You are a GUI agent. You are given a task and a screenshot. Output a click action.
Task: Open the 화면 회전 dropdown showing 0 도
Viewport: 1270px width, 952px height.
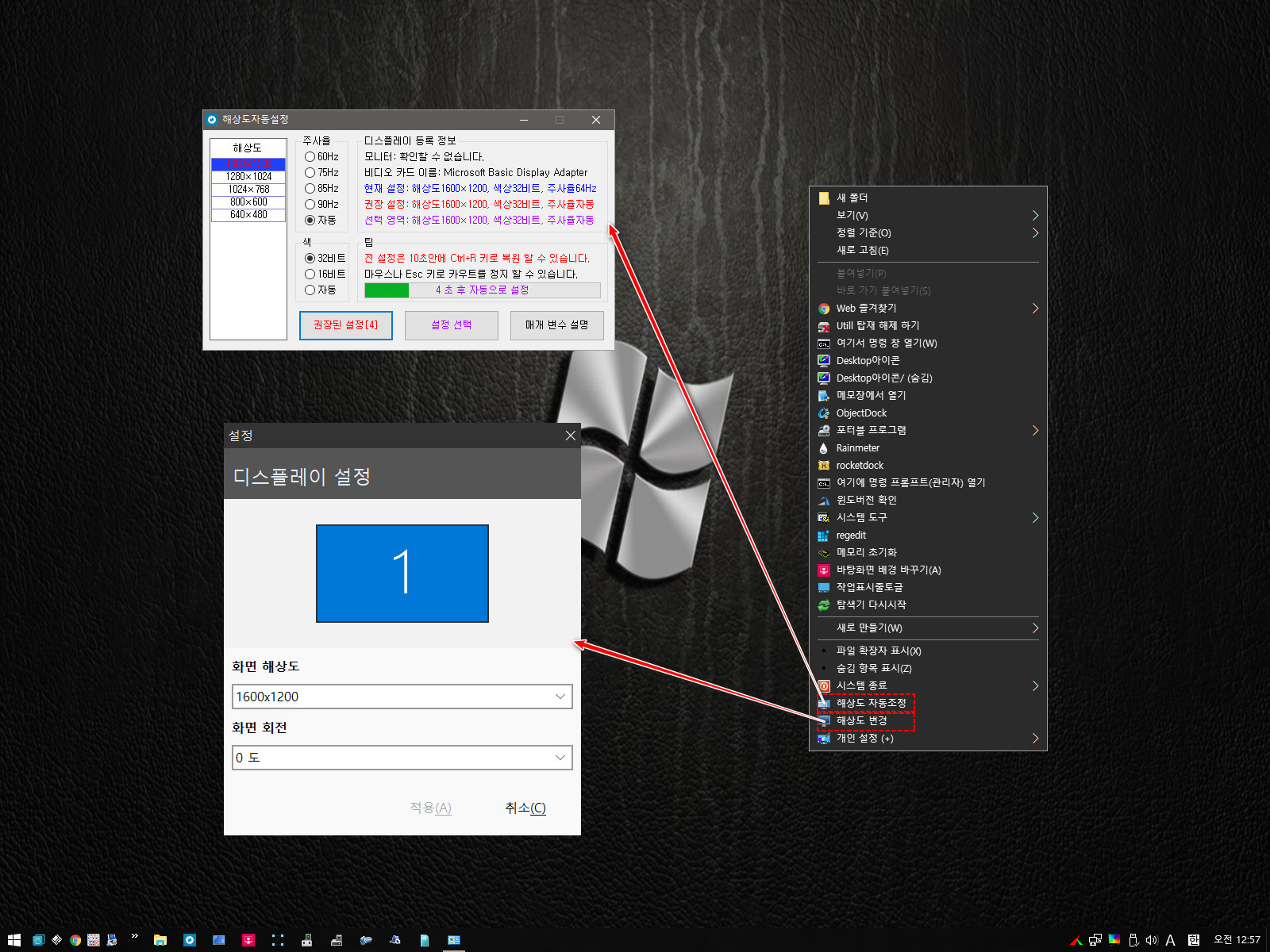pos(402,758)
